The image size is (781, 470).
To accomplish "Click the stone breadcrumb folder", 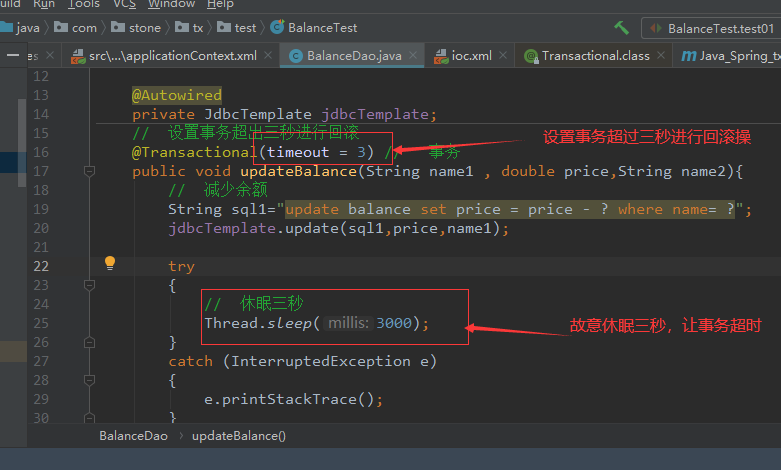I will pyautogui.click(x=136, y=28).
